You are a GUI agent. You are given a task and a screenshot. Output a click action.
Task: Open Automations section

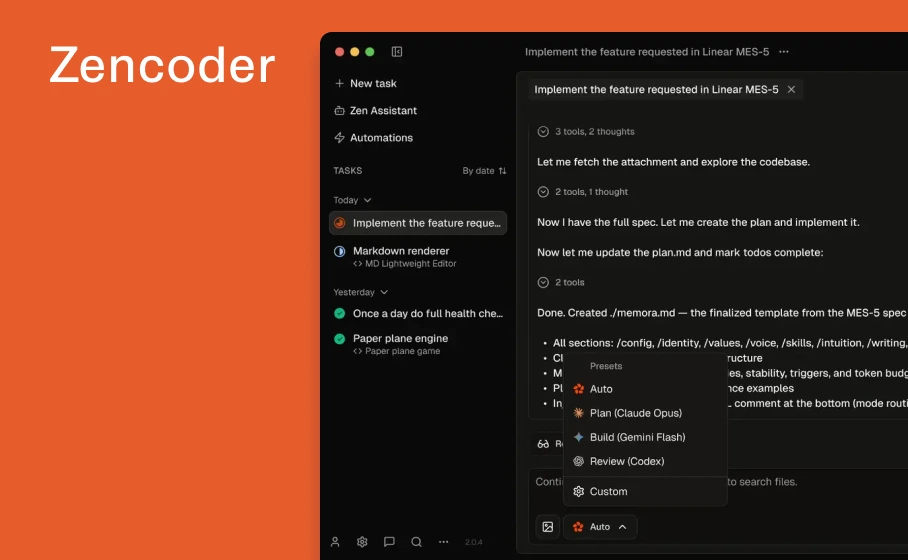(374, 138)
